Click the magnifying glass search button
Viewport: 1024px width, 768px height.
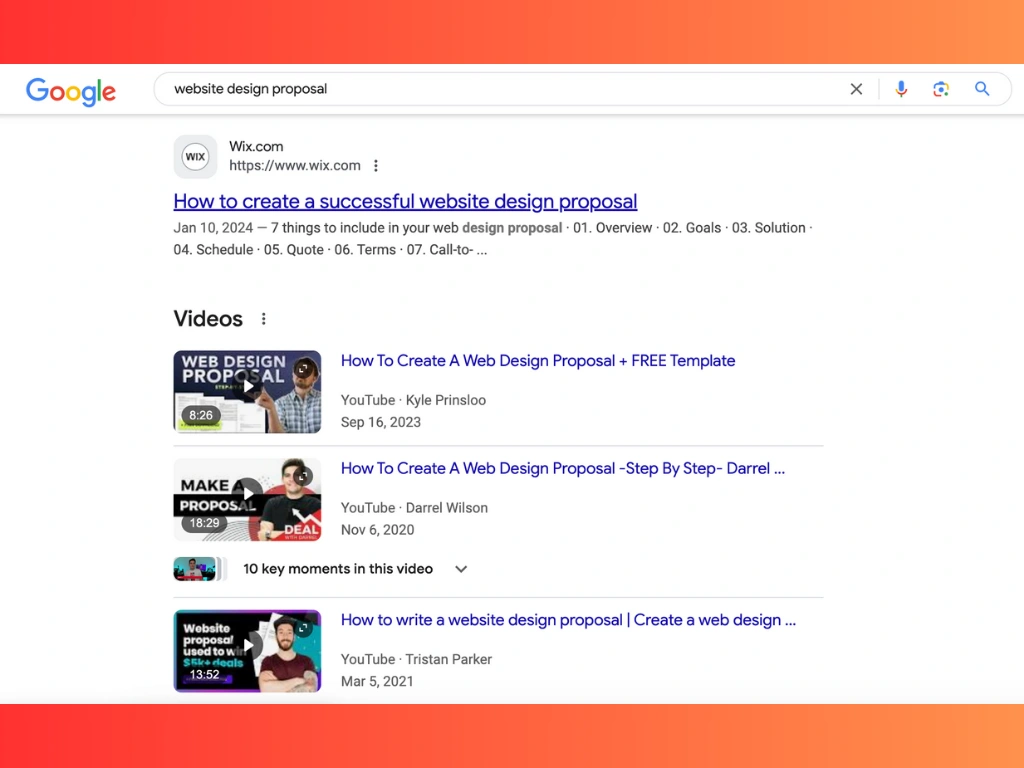click(x=982, y=89)
